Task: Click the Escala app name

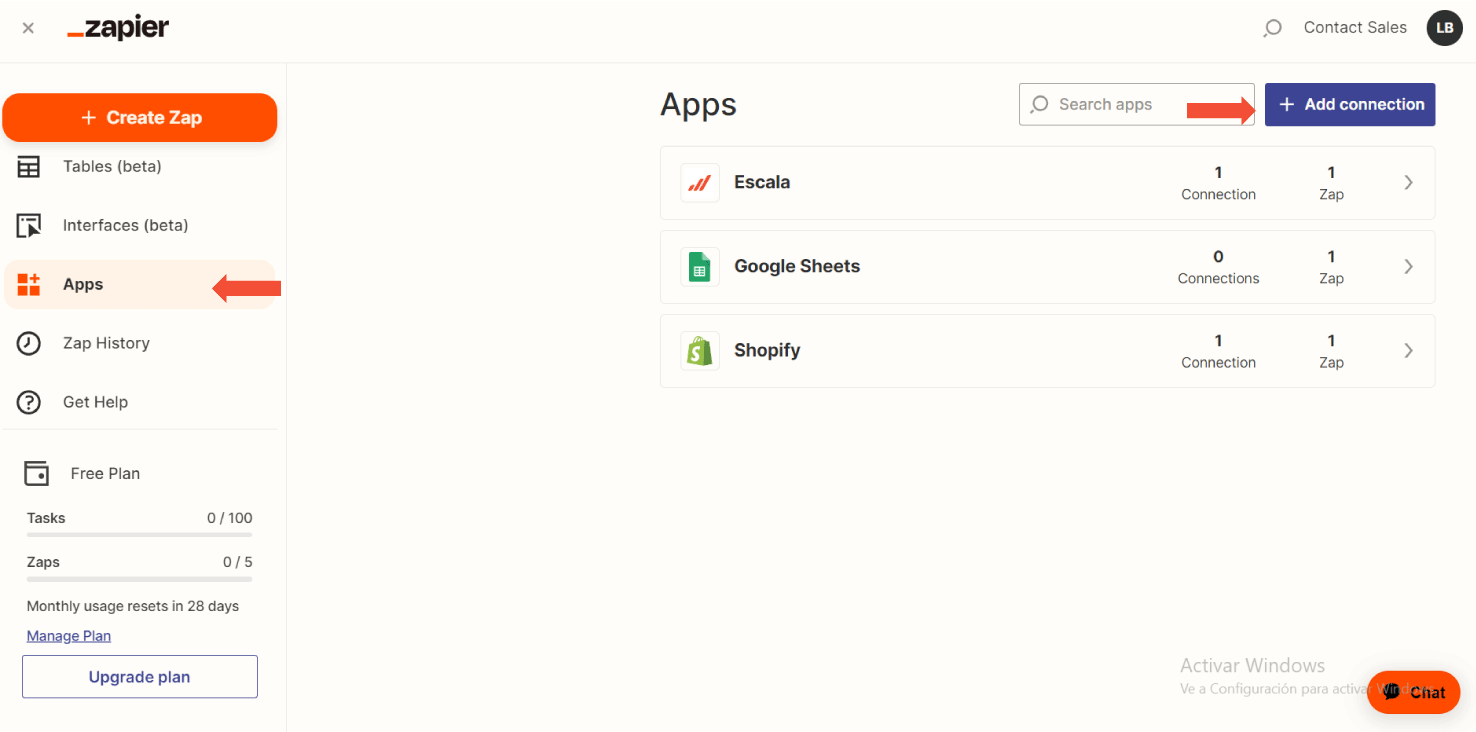Action: tap(762, 183)
